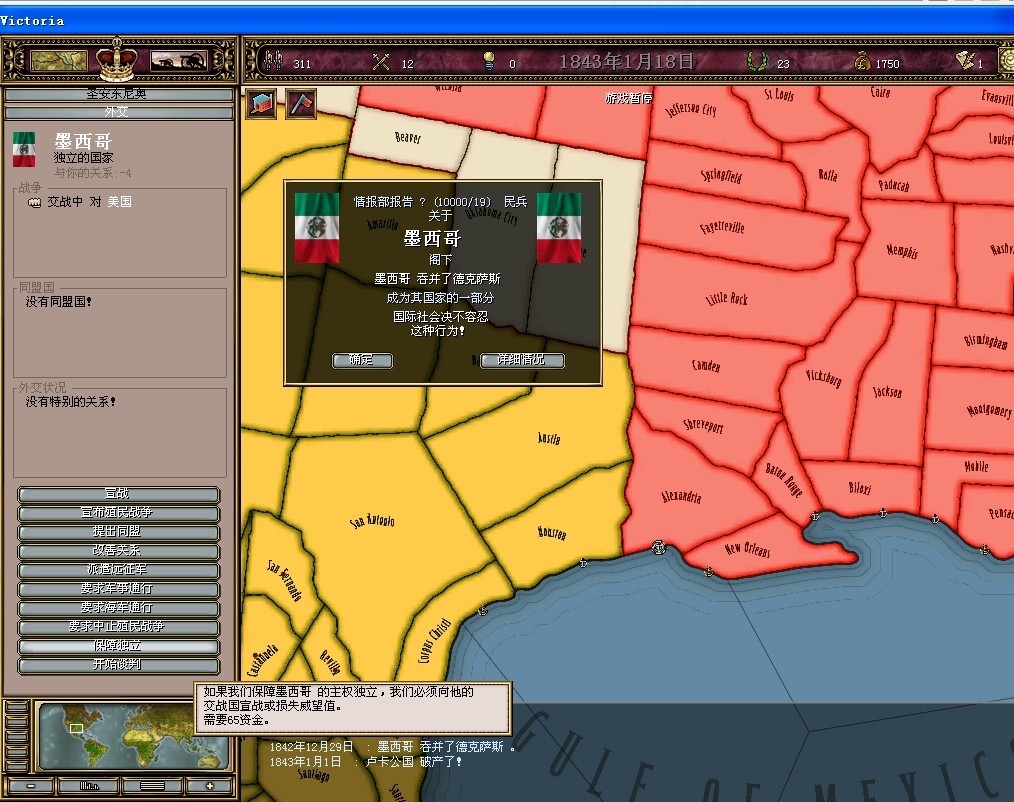Click the war icon beside 交战中 对 美国
The image size is (1014, 802).
[x=34, y=202]
